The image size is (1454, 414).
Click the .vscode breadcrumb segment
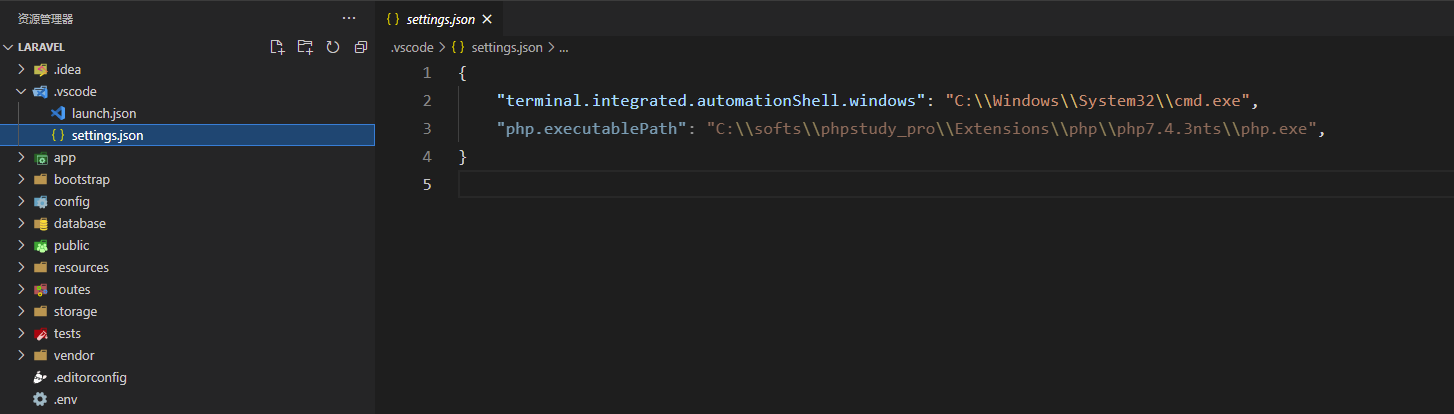click(412, 47)
